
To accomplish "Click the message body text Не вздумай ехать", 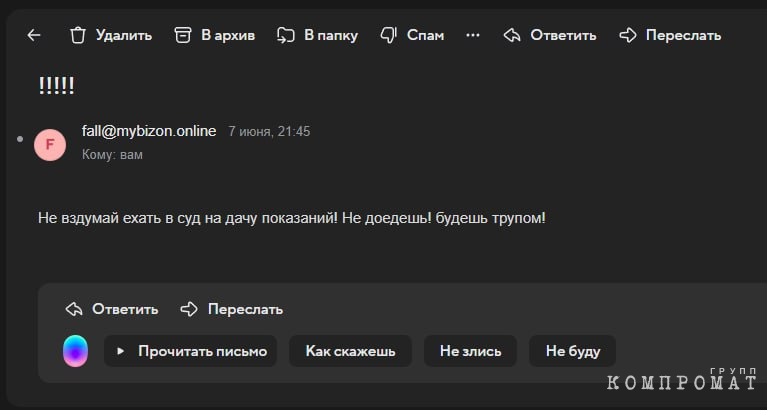I will pyautogui.click(x=100, y=218).
